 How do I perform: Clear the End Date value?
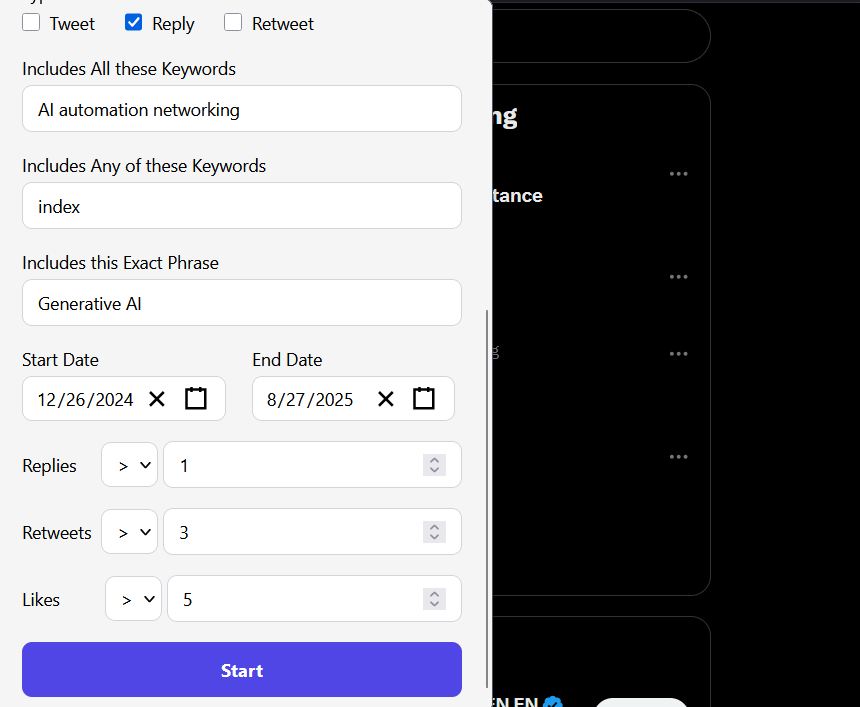(x=386, y=398)
